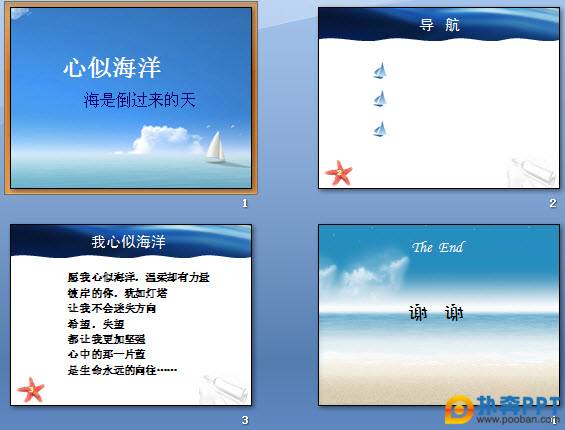Click the orange pooban PPT logo icon
This screenshot has height=430, width=565.
459,409
